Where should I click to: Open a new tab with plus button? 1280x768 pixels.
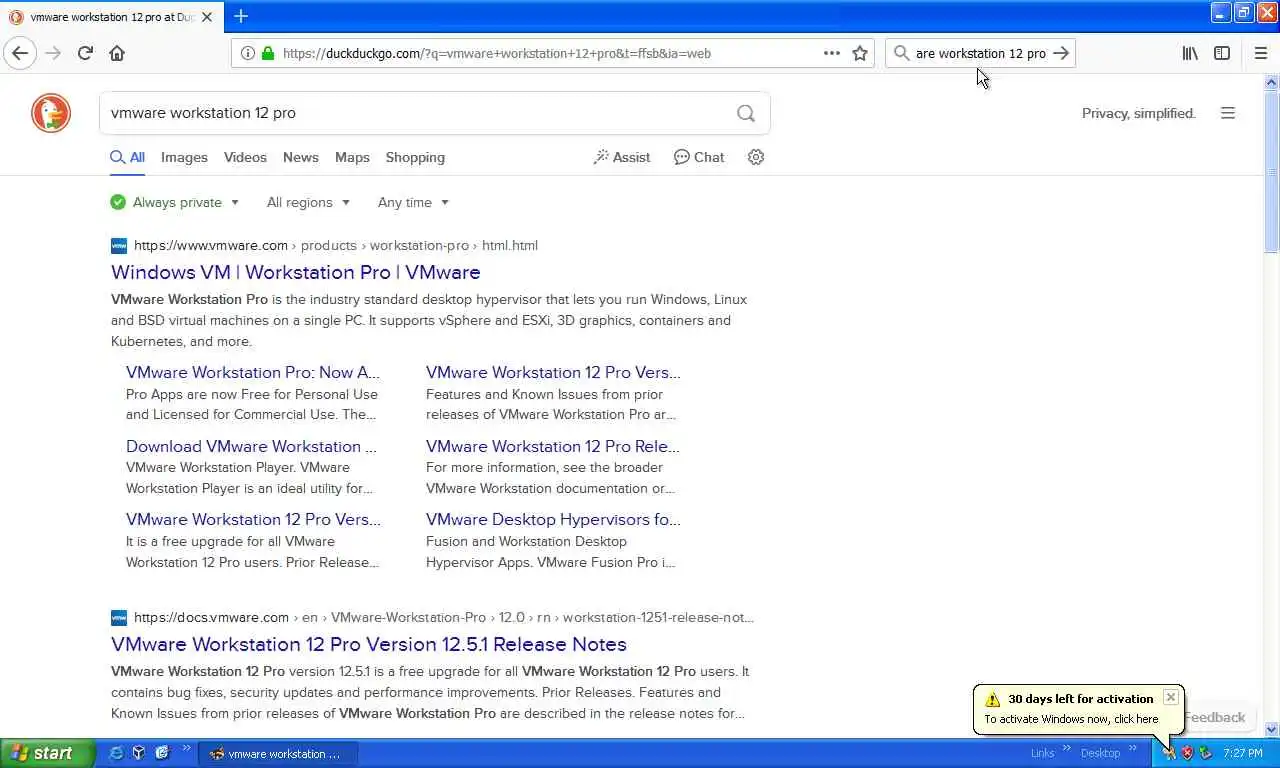pyautogui.click(x=241, y=16)
